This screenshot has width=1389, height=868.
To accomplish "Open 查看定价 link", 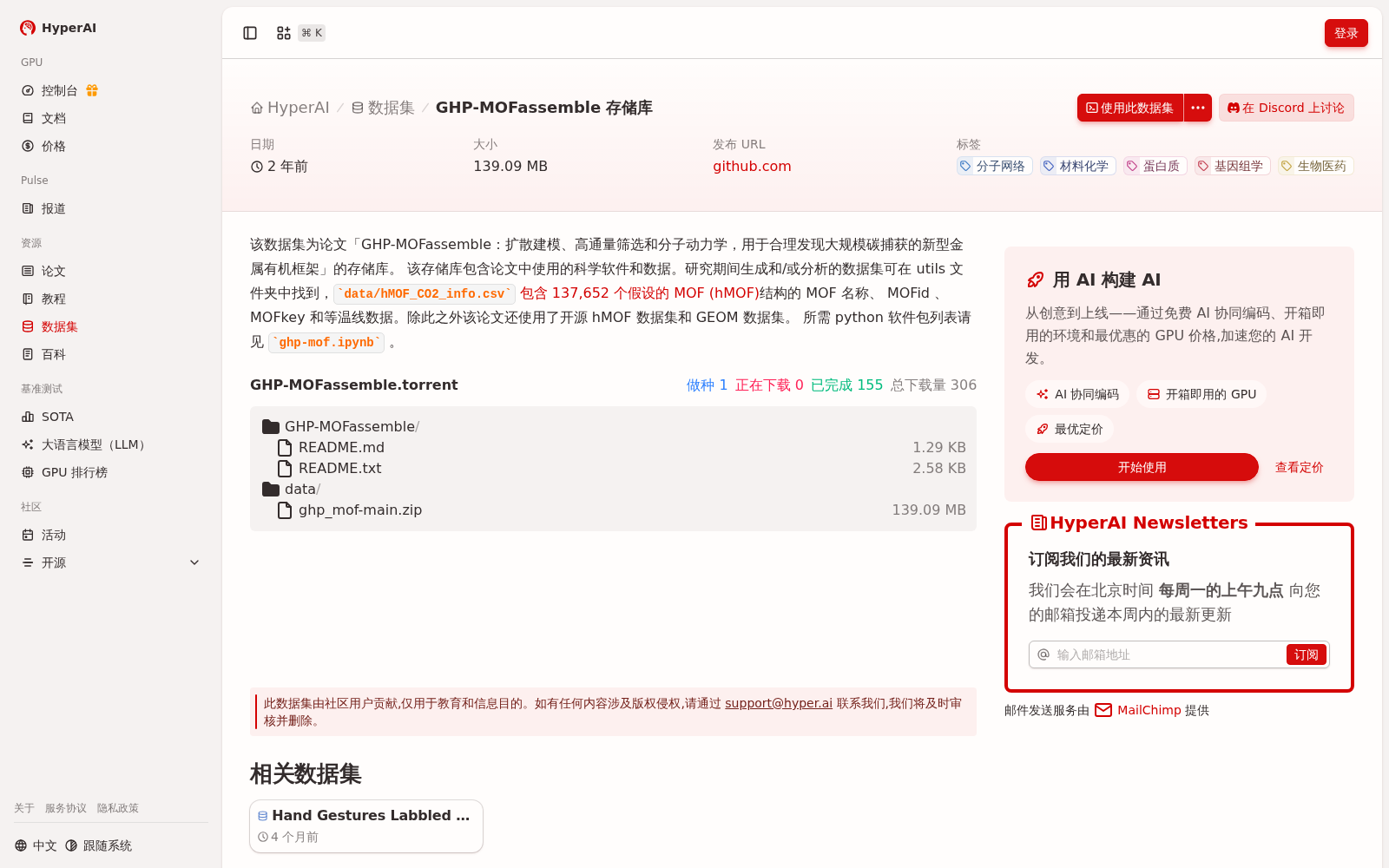I will [x=1299, y=467].
